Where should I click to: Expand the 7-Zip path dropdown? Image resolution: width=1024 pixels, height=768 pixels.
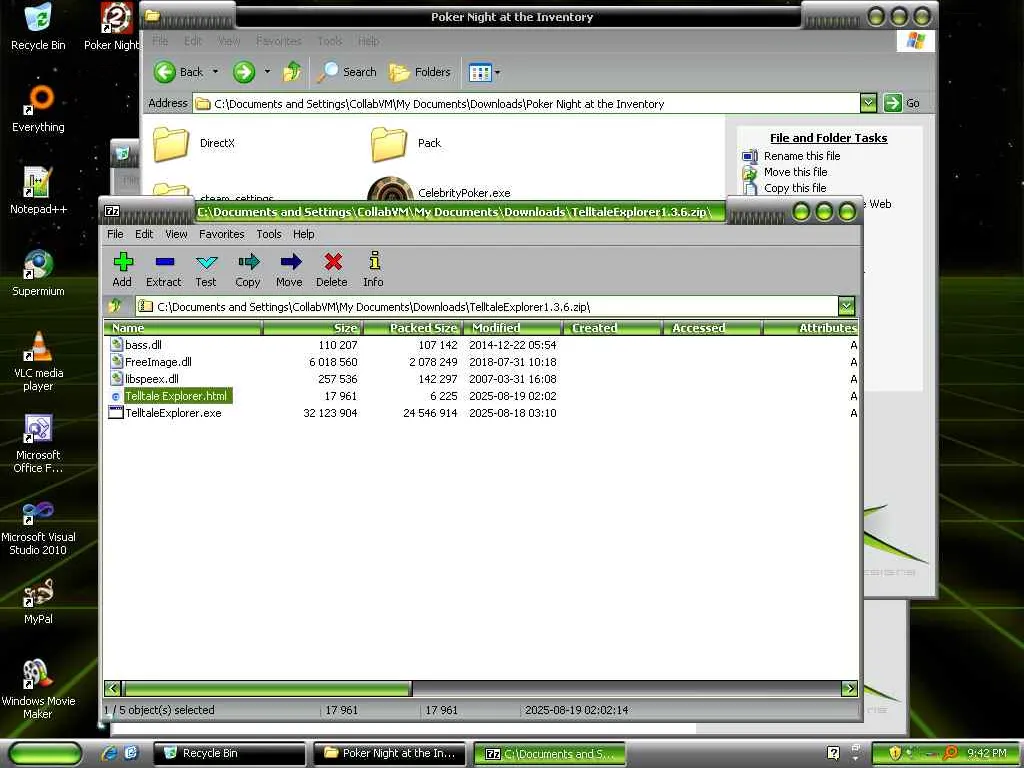tap(846, 306)
